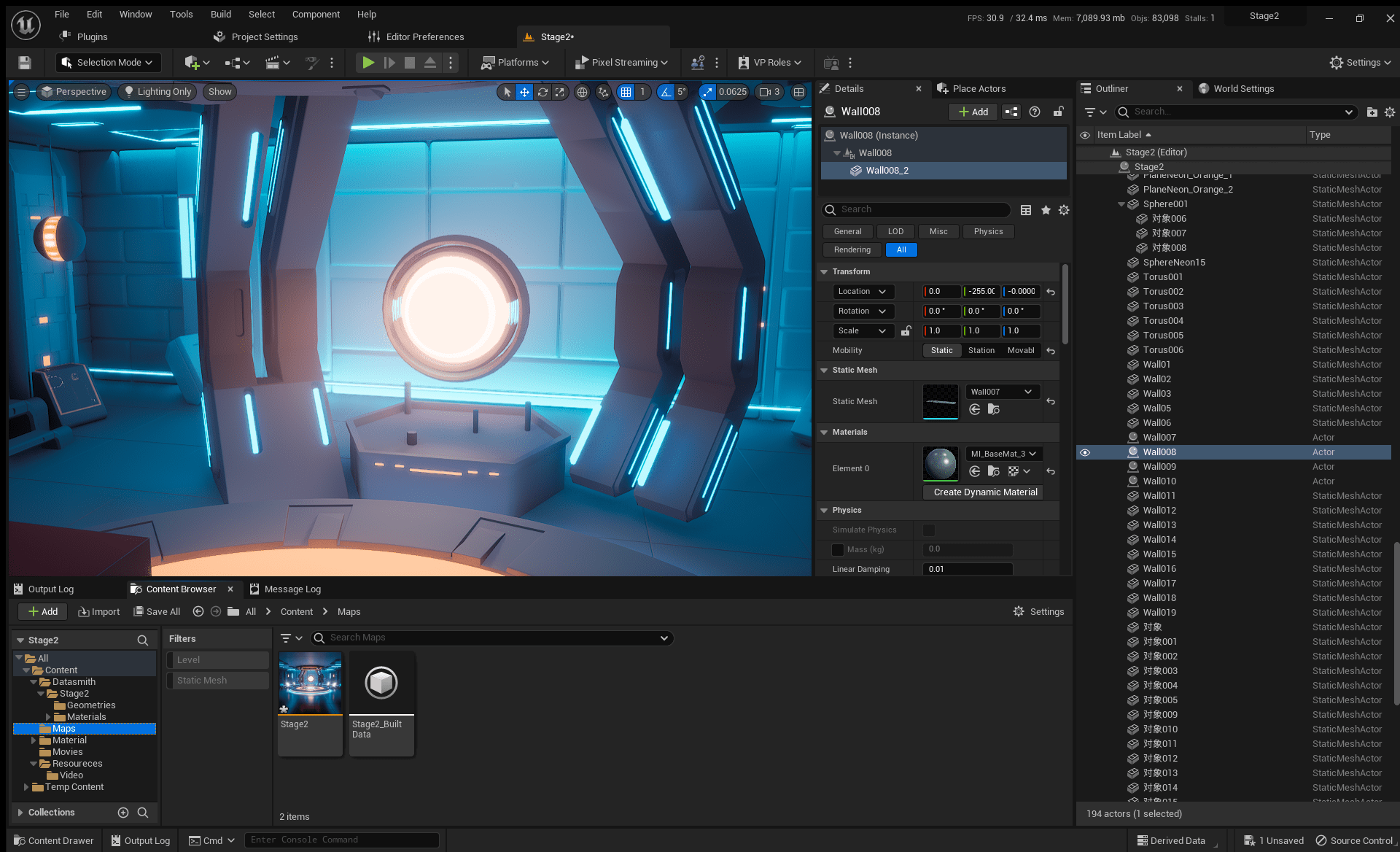Viewport: 1400px width, 852px height.
Task: Toggle Wall008 visibility eye in Outliner
Action: click(x=1085, y=452)
